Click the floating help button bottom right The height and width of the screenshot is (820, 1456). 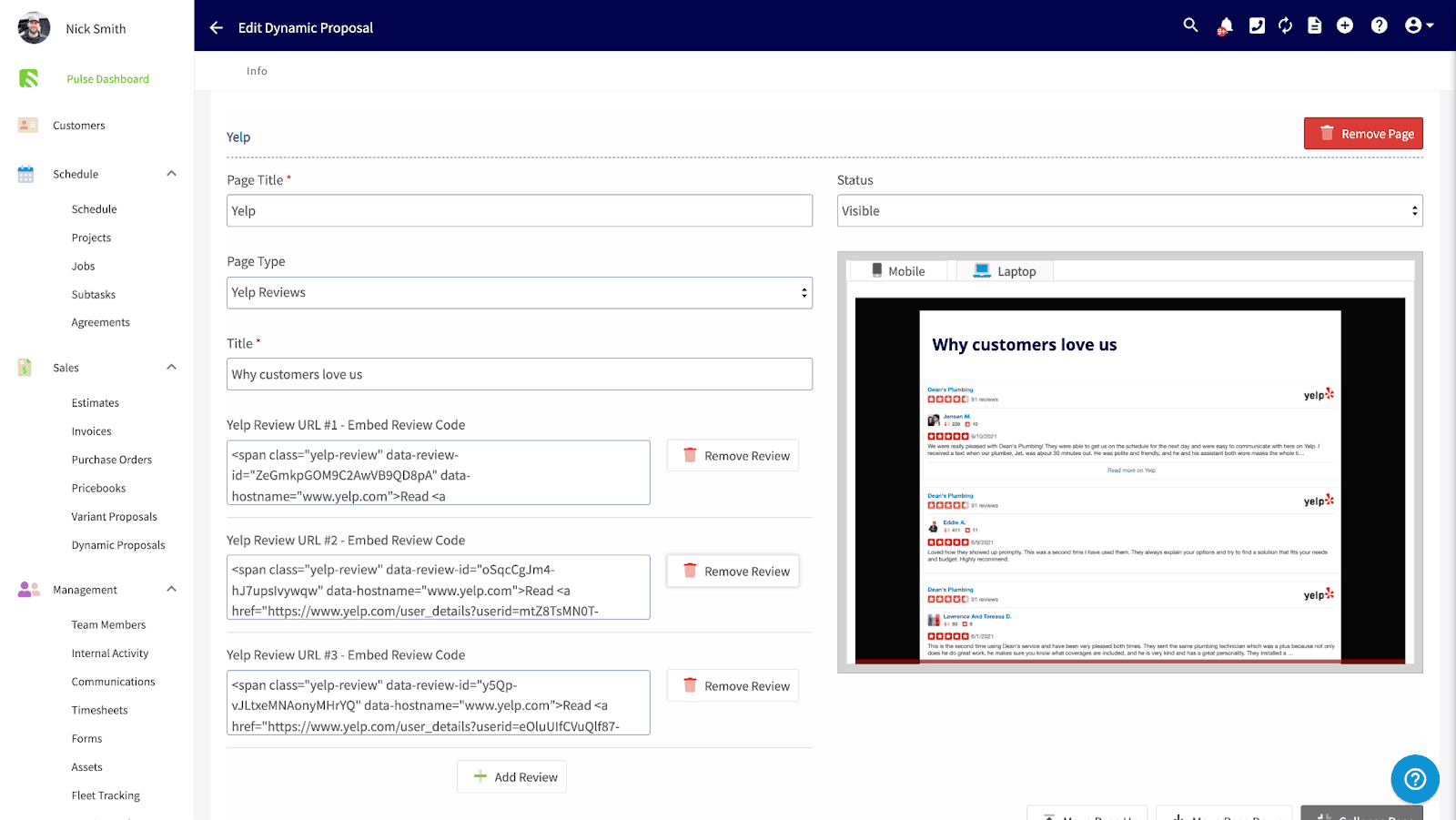coord(1414,779)
